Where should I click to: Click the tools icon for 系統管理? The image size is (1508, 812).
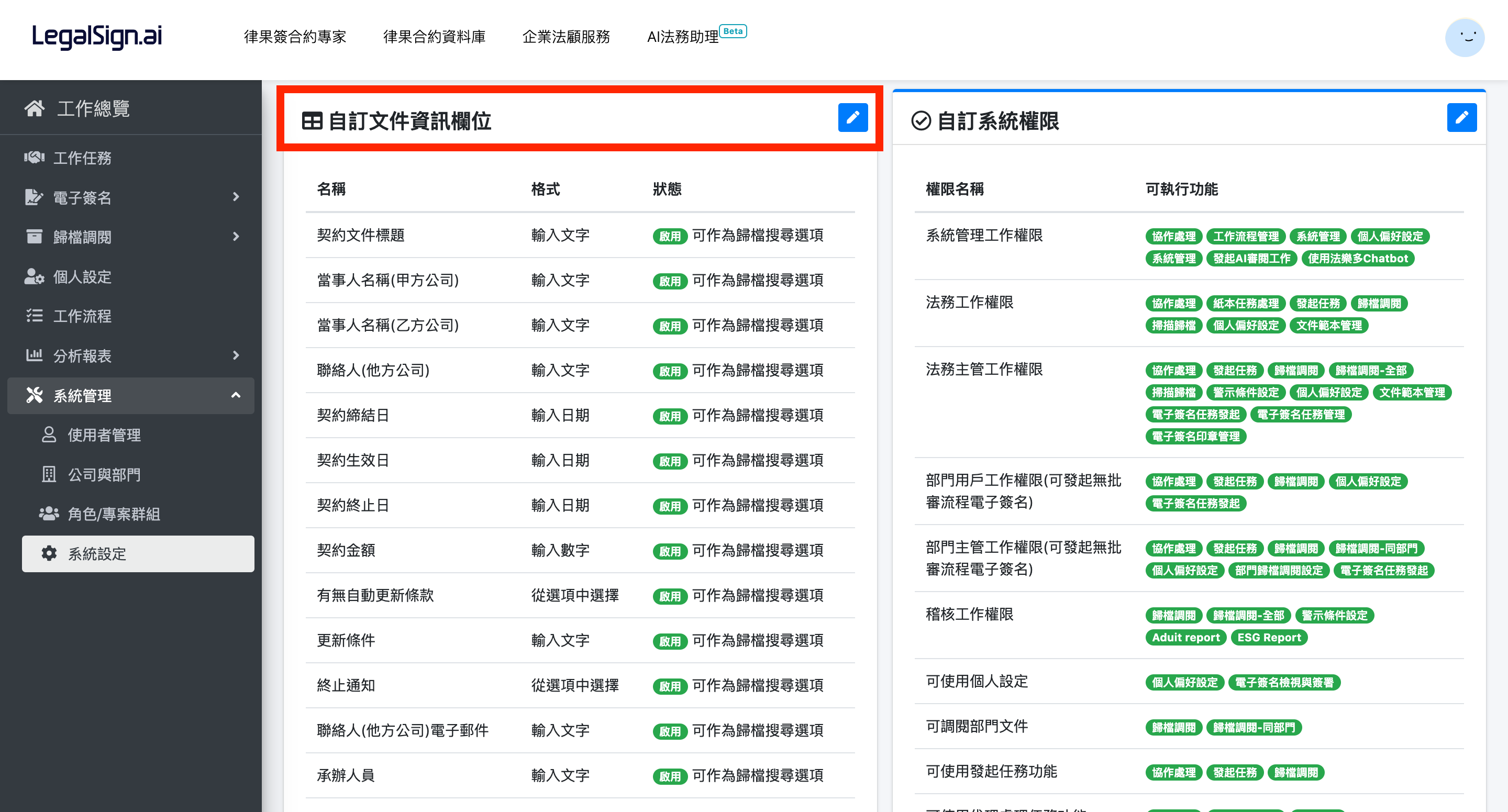point(35,395)
